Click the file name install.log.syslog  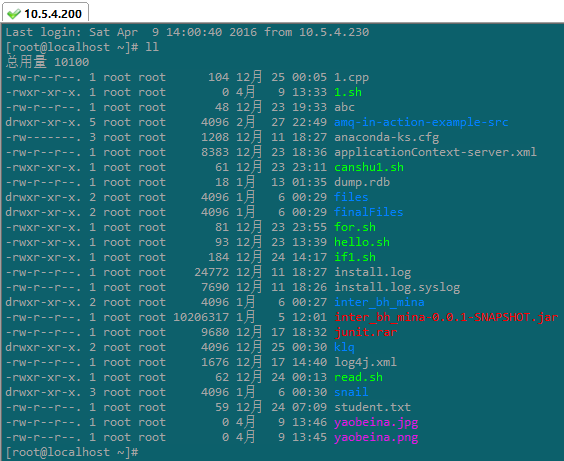point(397,287)
